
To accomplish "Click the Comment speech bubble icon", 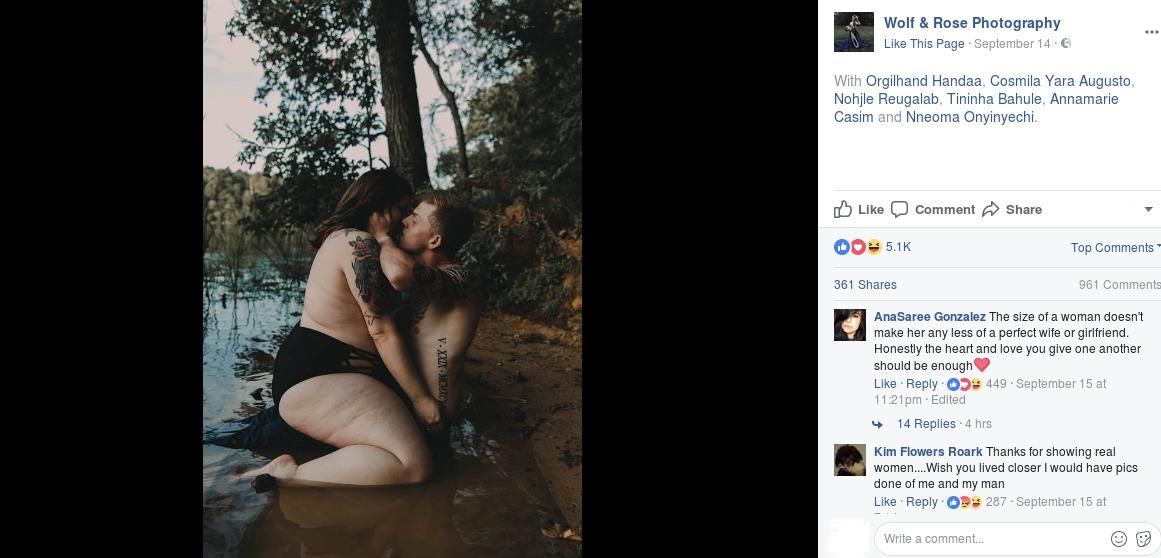I will (x=900, y=209).
